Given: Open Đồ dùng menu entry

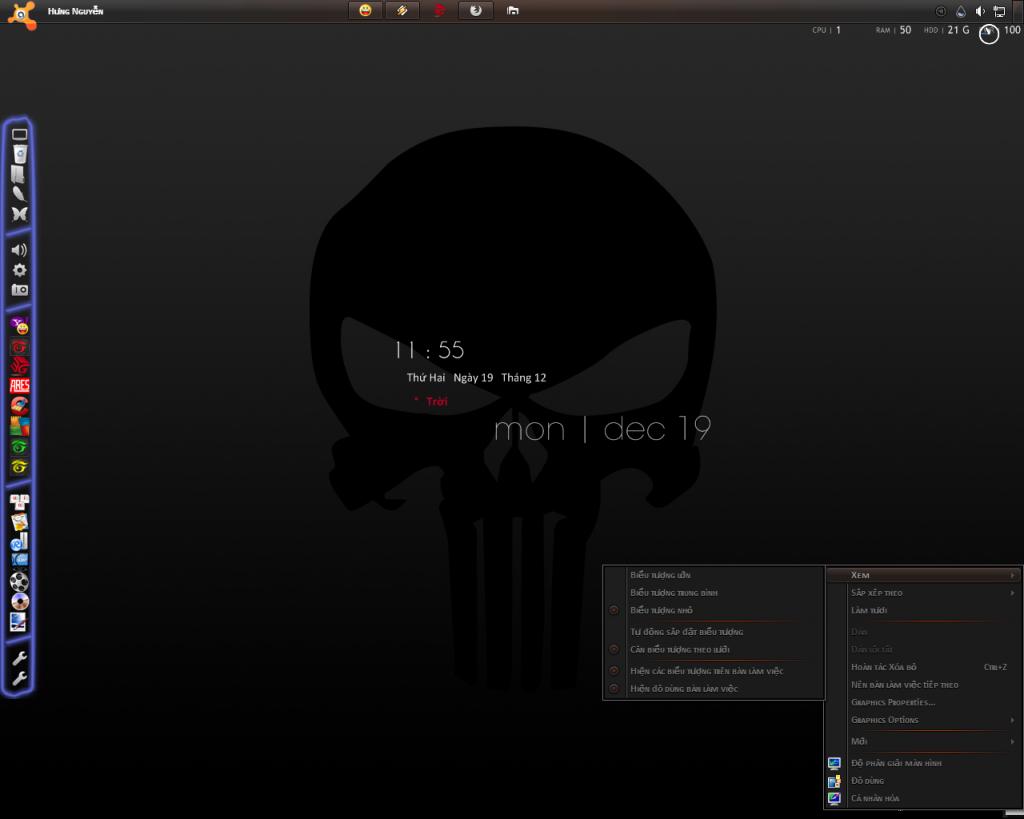Looking at the screenshot, I should [923, 780].
